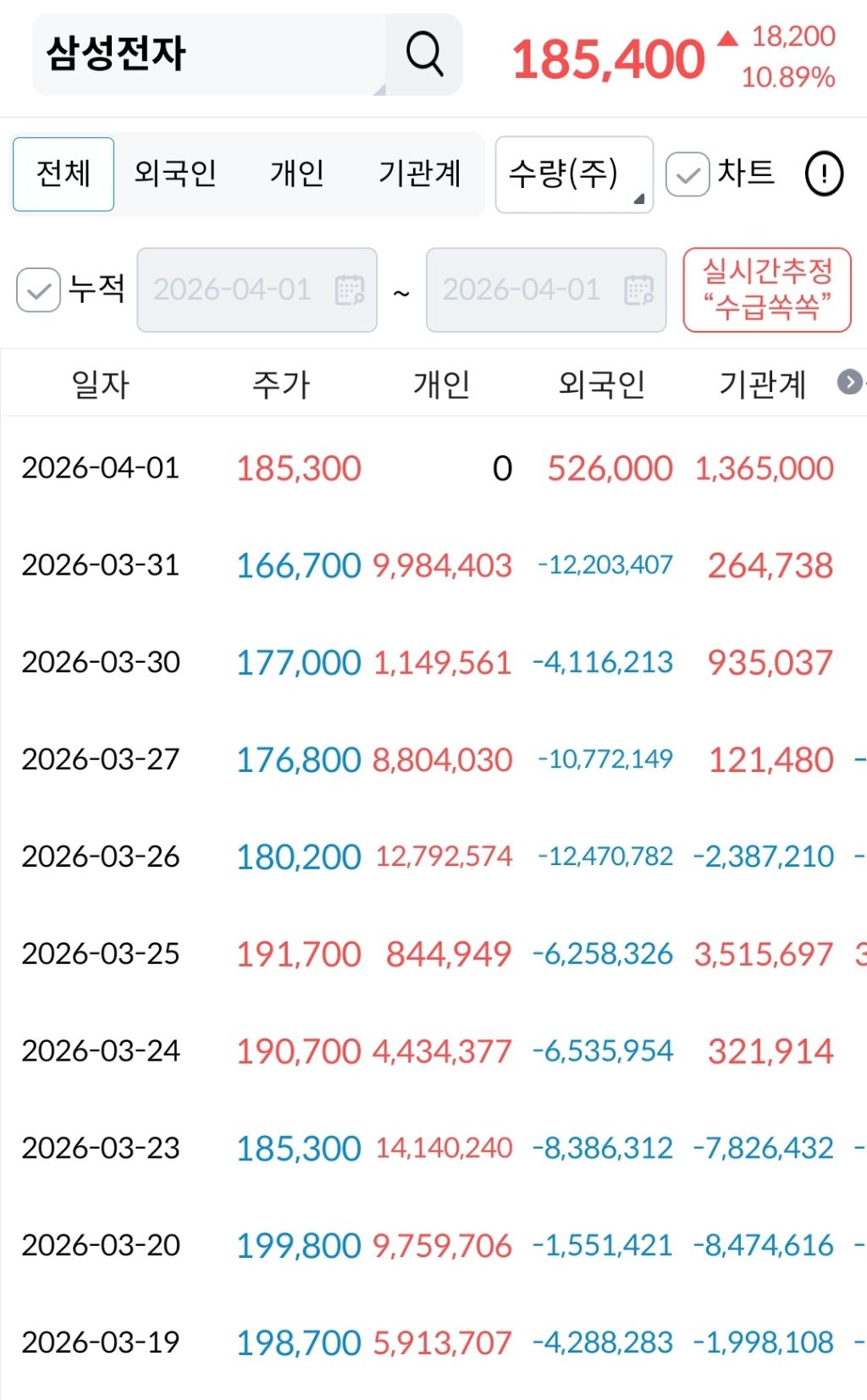Select the 전체 tab

click(64, 174)
